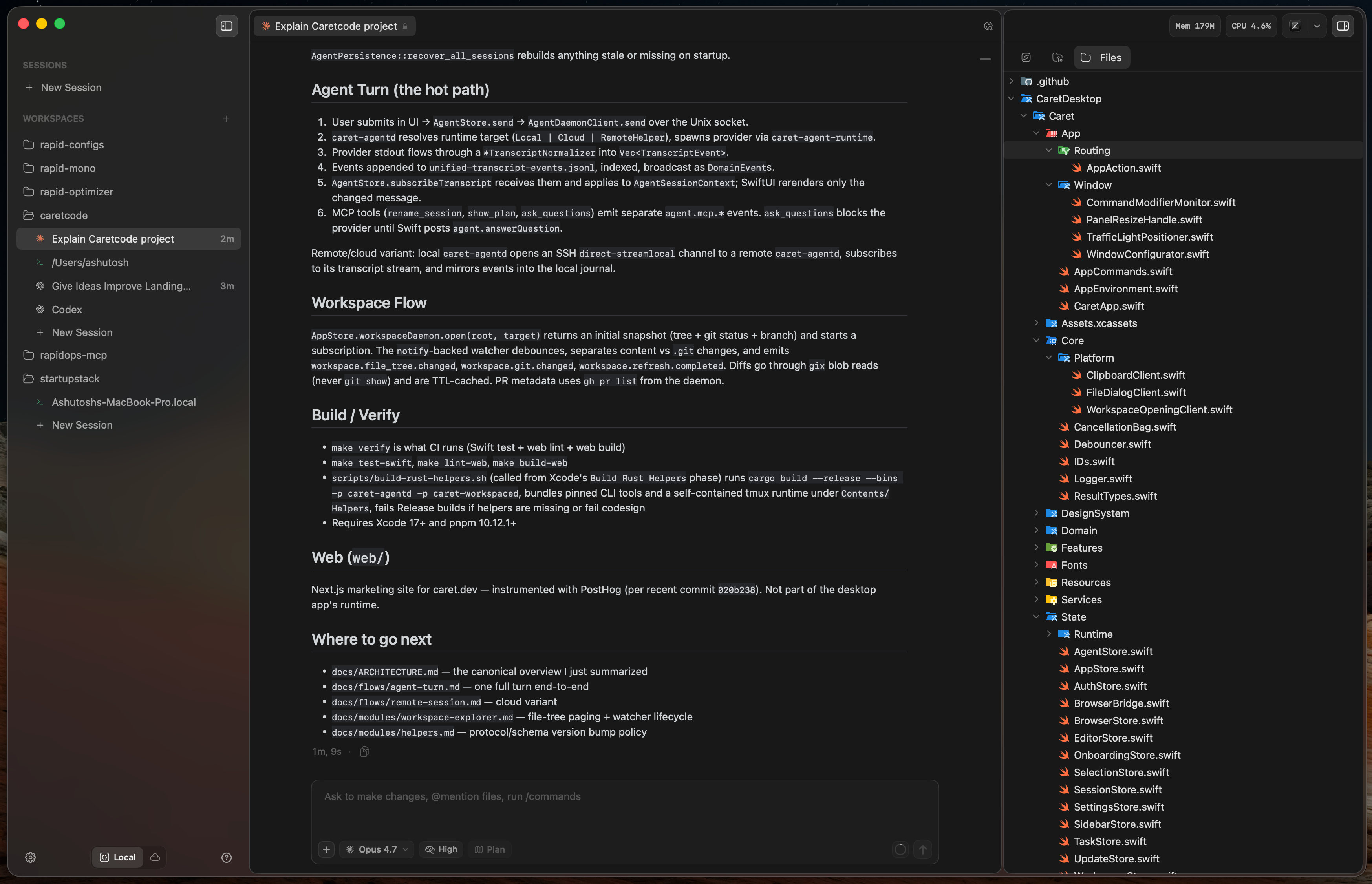Collapse the caretcode workspace folder
This screenshot has width=1372, height=884.
[64, 215]
